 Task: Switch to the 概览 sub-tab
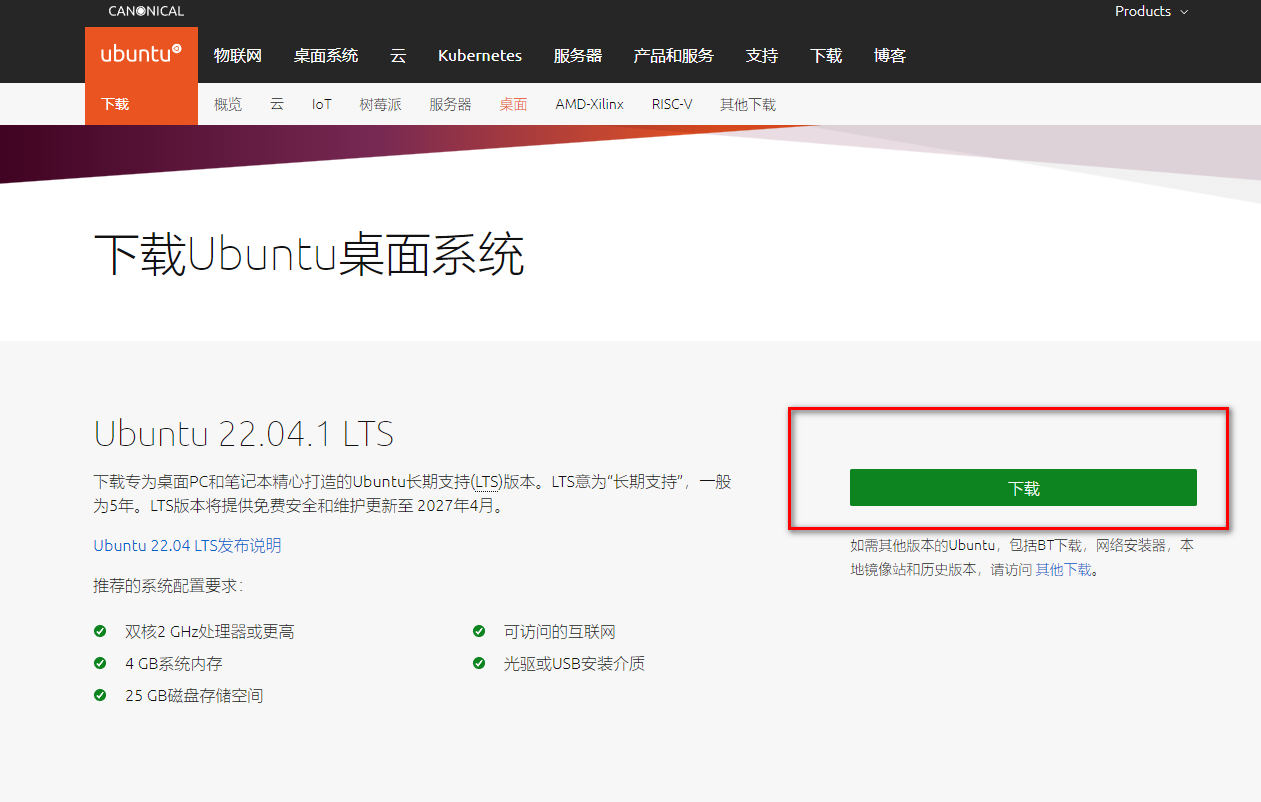coord(228,104)
